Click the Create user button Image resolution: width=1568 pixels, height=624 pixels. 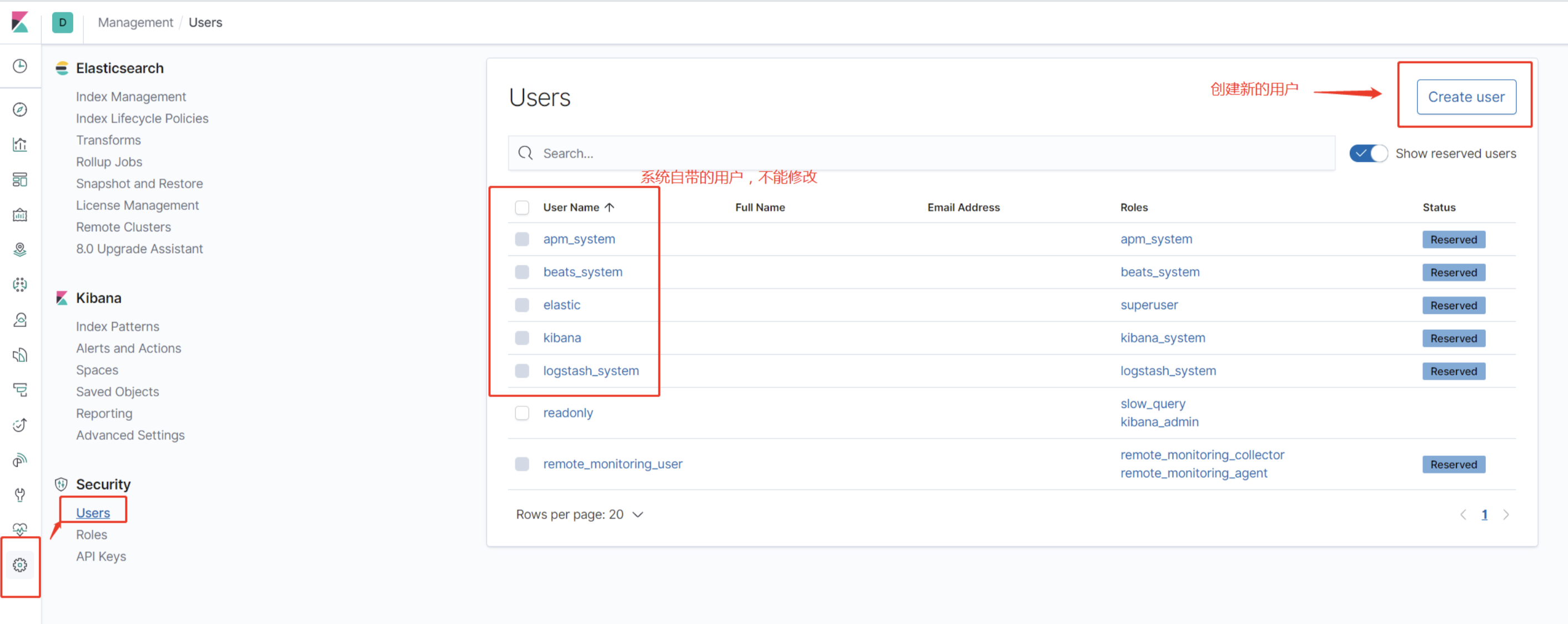1466,97
